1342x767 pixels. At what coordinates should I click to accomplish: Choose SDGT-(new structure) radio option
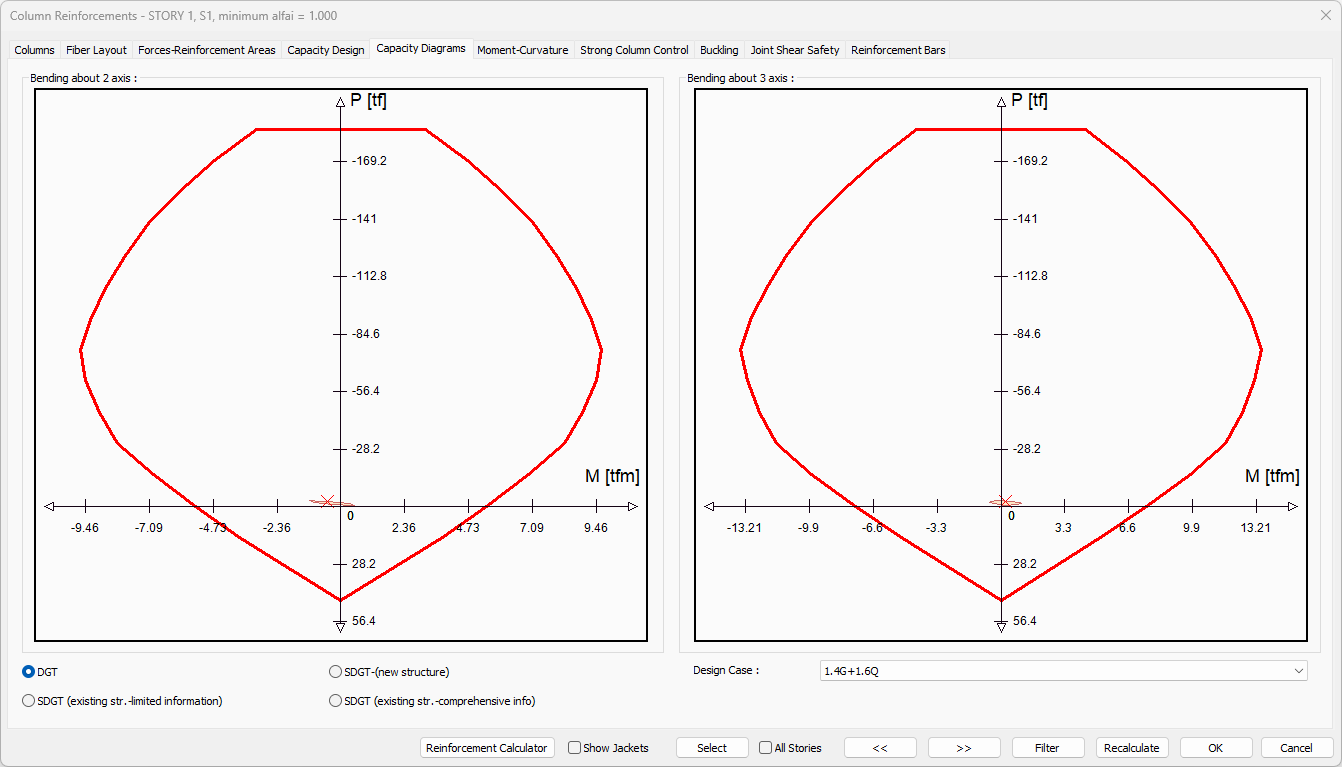(336, 672)
